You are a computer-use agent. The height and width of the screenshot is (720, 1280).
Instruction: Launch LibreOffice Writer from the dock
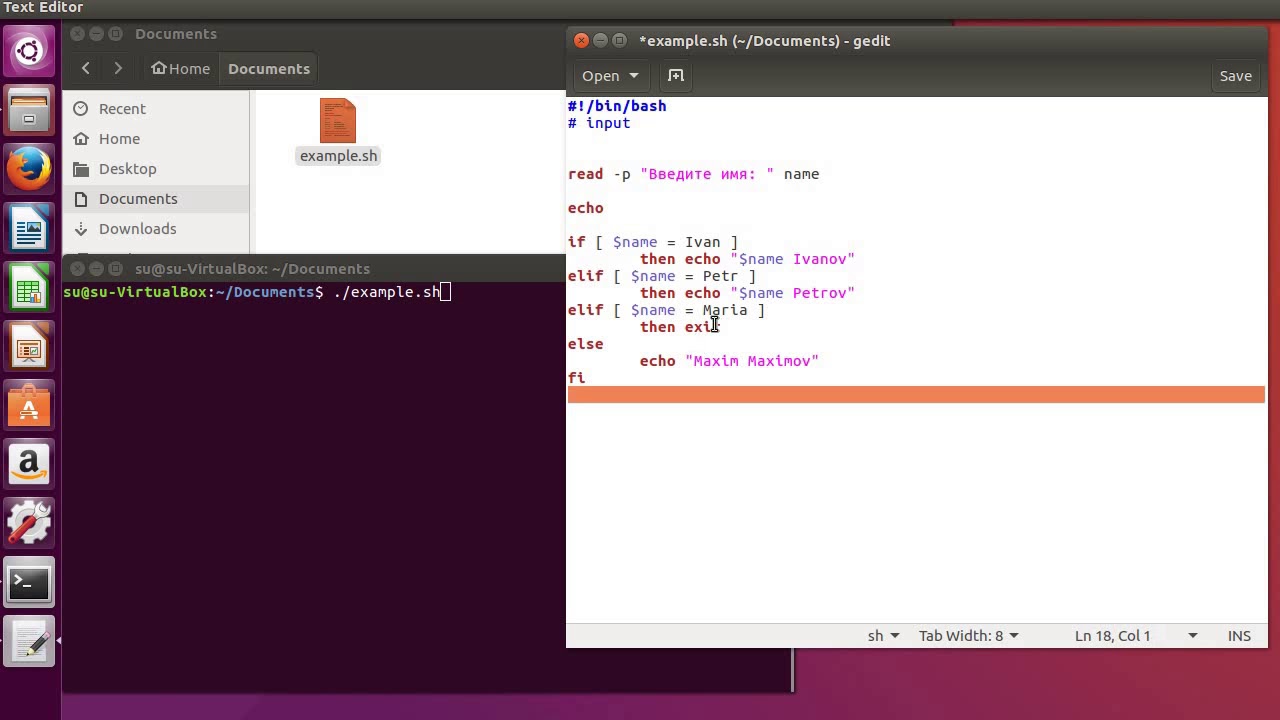tap(29, 230)
